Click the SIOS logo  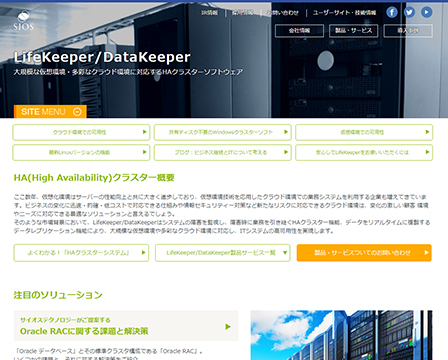coord(24,20)
